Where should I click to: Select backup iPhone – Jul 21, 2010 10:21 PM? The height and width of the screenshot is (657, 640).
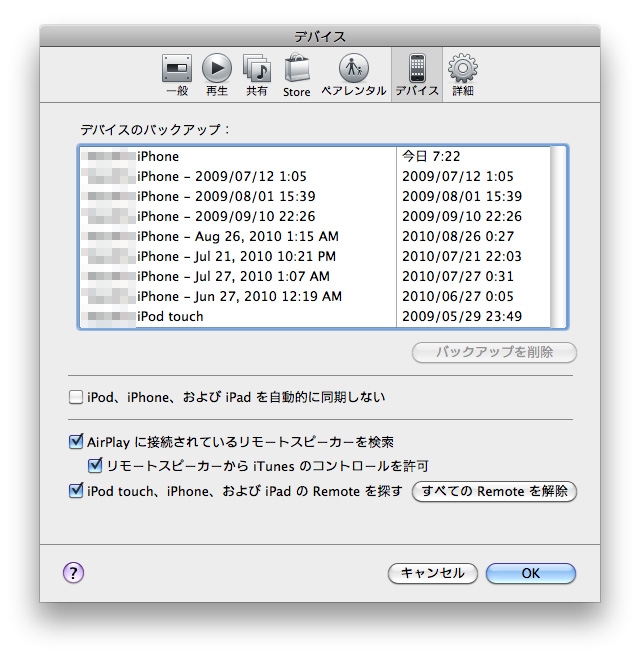click(315, 256)
